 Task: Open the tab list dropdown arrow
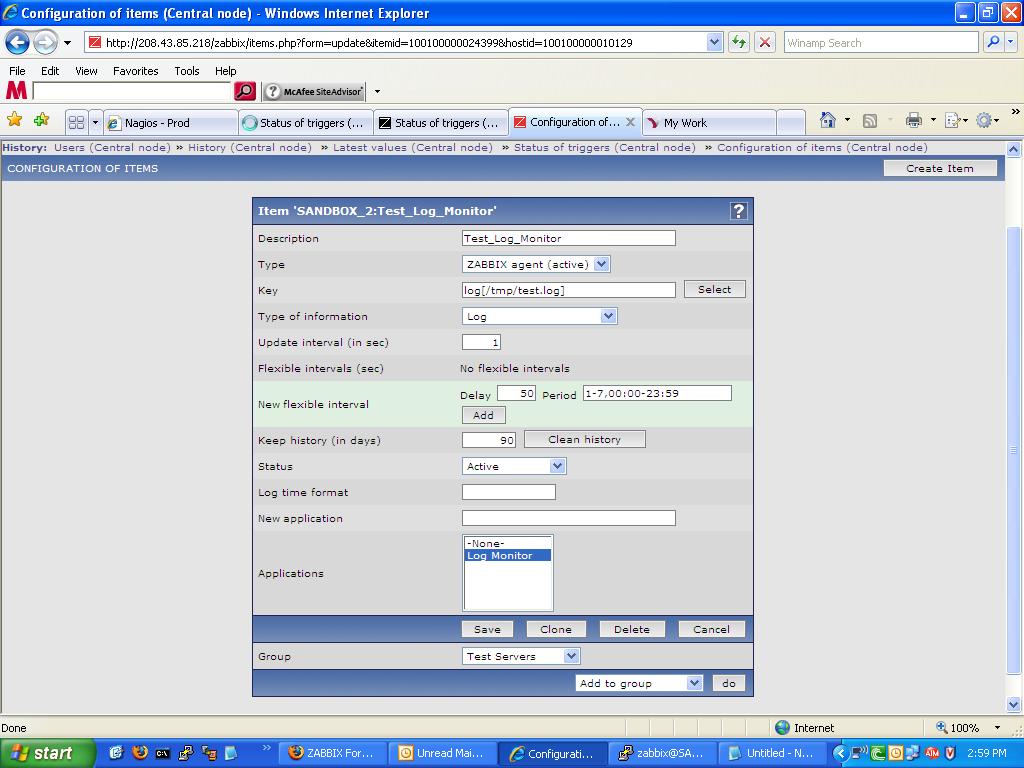coord(95,122)
